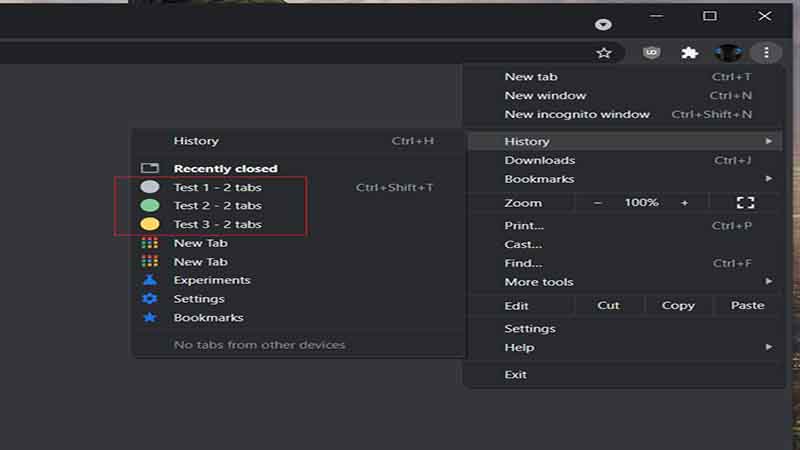Click the Copy button in Edit row
Viewport: 800px width, 450px height.
point(678,306)
